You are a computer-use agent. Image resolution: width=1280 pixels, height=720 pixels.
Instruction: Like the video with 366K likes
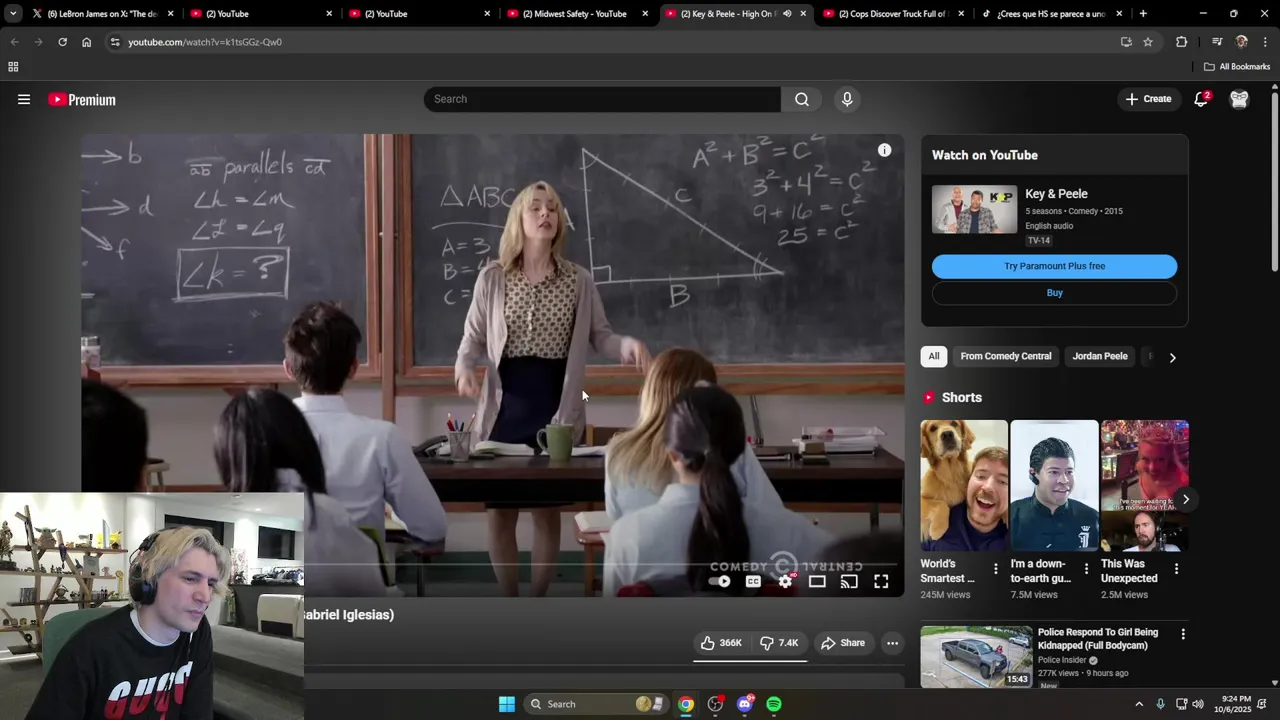721,643
